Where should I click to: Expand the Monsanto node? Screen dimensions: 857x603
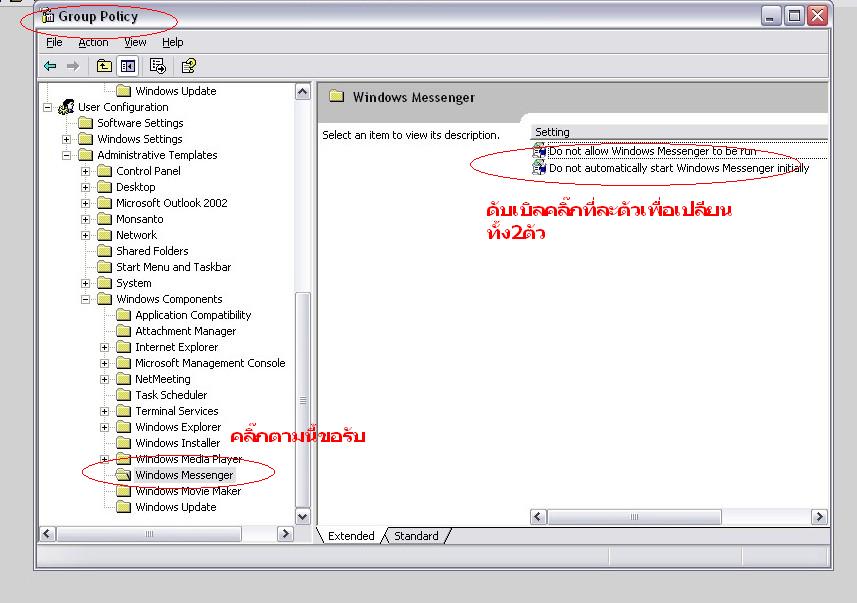[85, 219]
